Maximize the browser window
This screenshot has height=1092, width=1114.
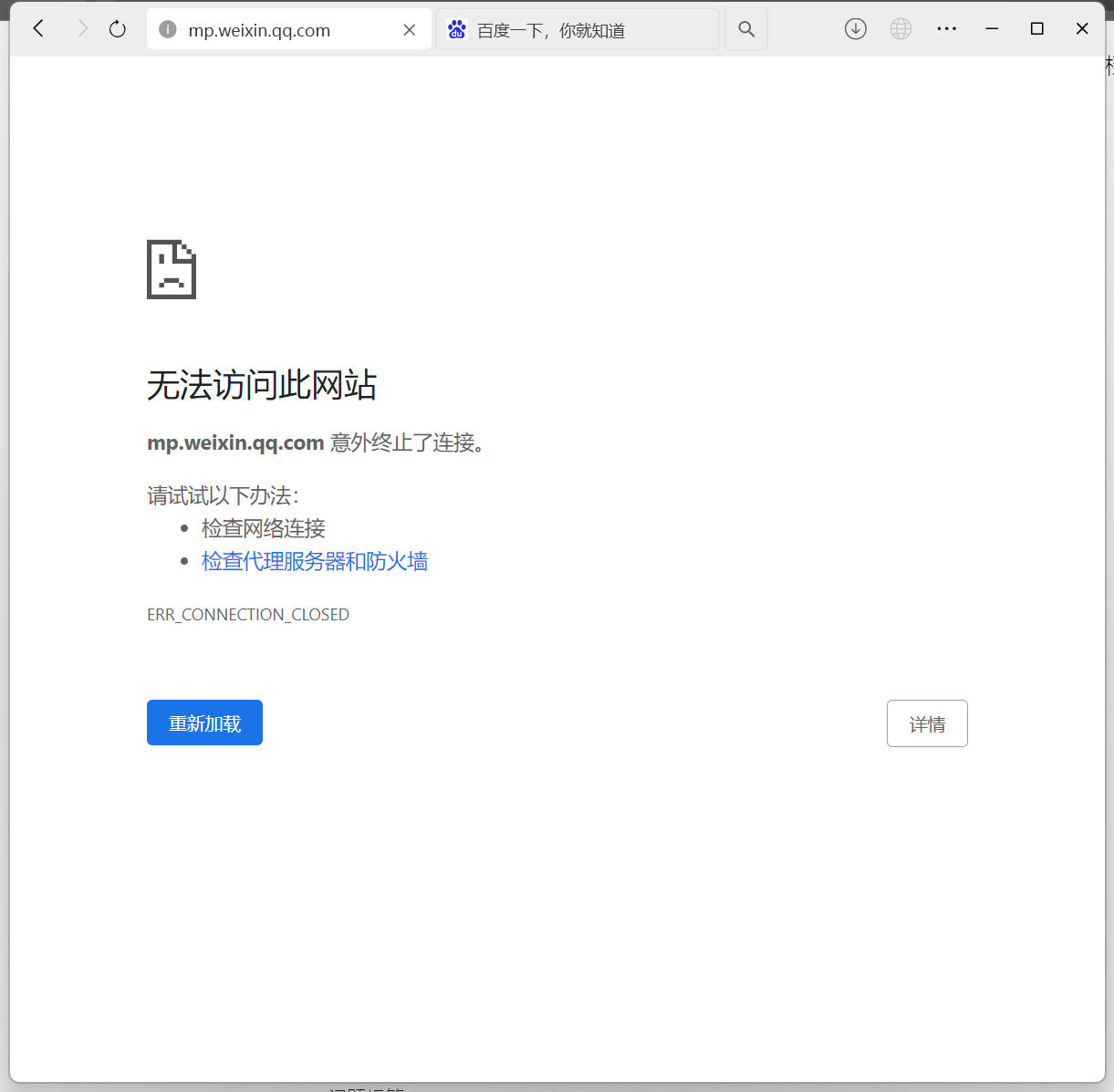pos(1037,29)
